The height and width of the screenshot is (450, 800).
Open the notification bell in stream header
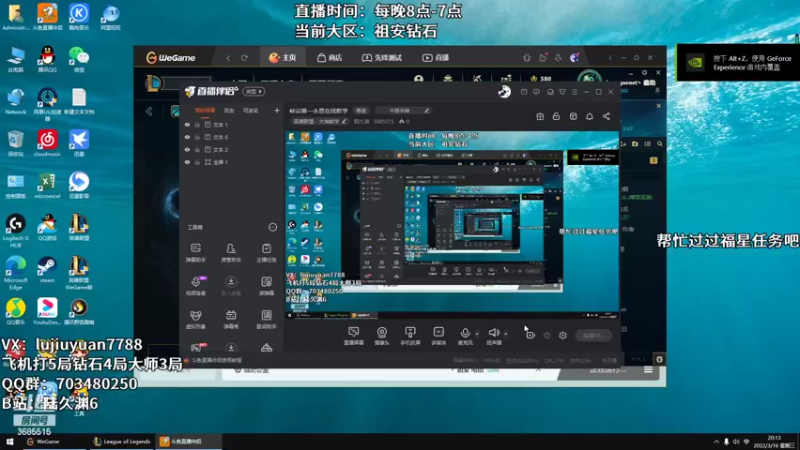click(589, 116)
